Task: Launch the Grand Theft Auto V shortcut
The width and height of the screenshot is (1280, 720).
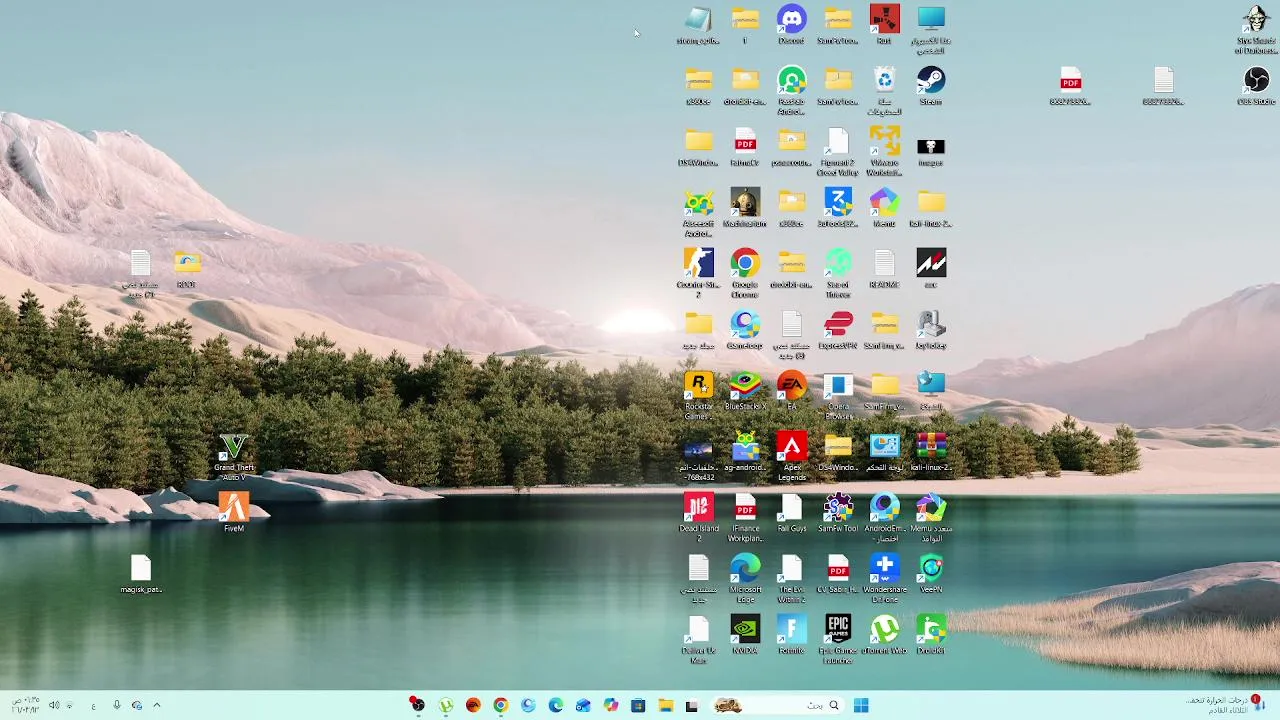Action: [233, 457]
